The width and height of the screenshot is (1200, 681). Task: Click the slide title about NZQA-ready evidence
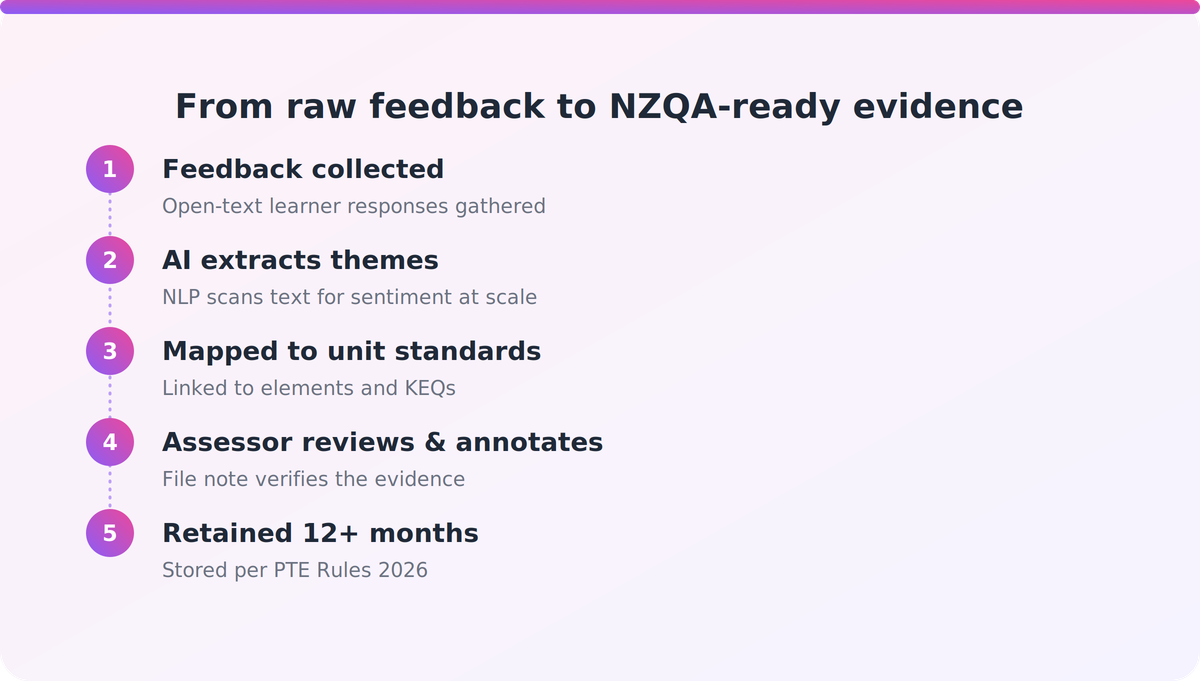point(599,106)
